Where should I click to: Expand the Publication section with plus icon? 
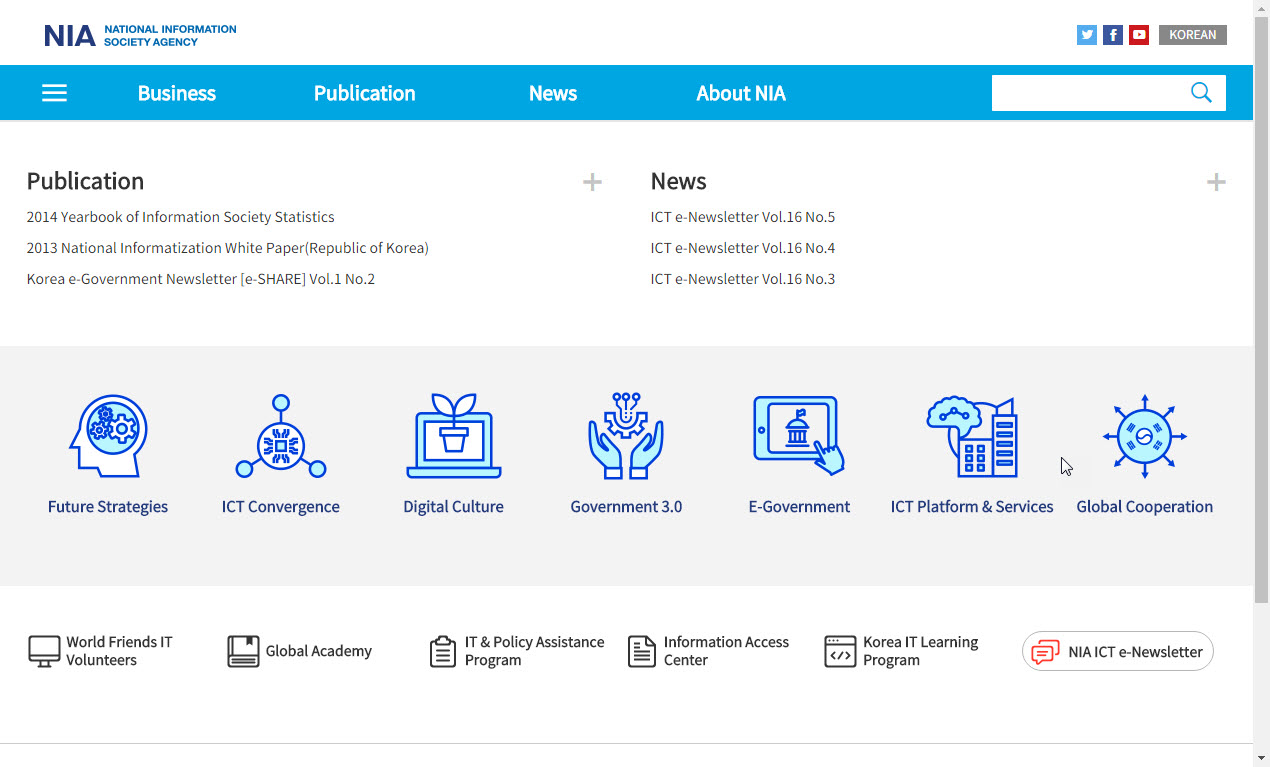[592, 182]
